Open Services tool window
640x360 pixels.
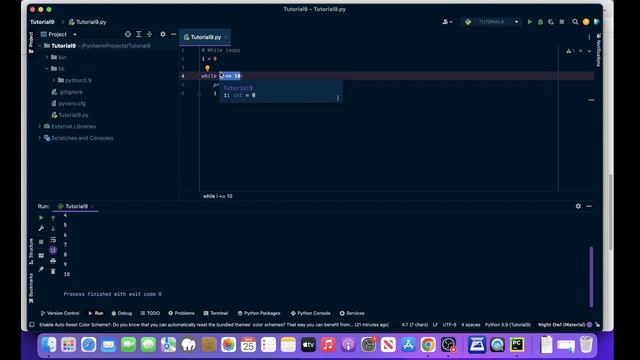(352, 313)
